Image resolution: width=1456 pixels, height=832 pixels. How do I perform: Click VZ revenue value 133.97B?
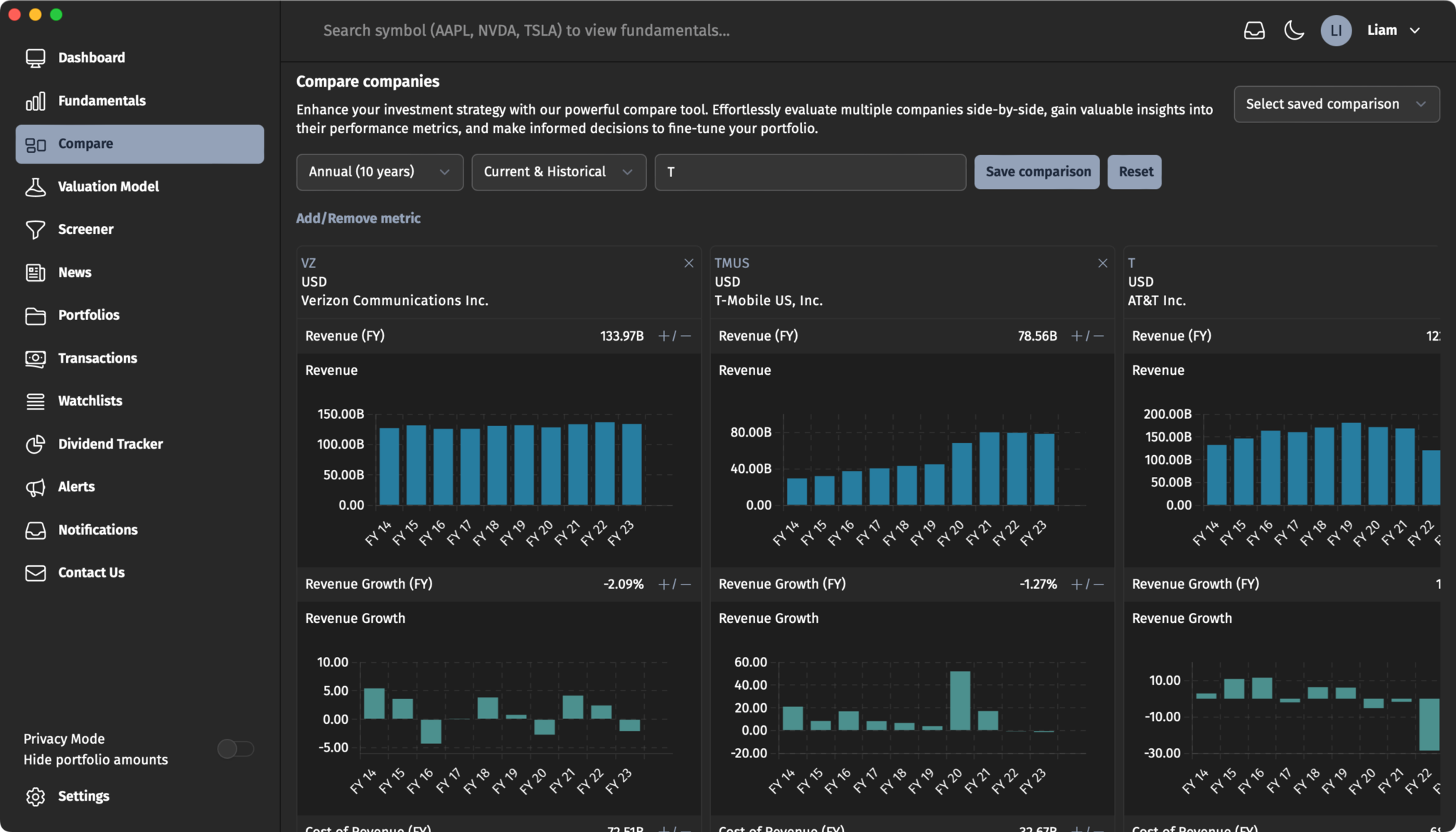pyautogui.click(x=622, y=336)
